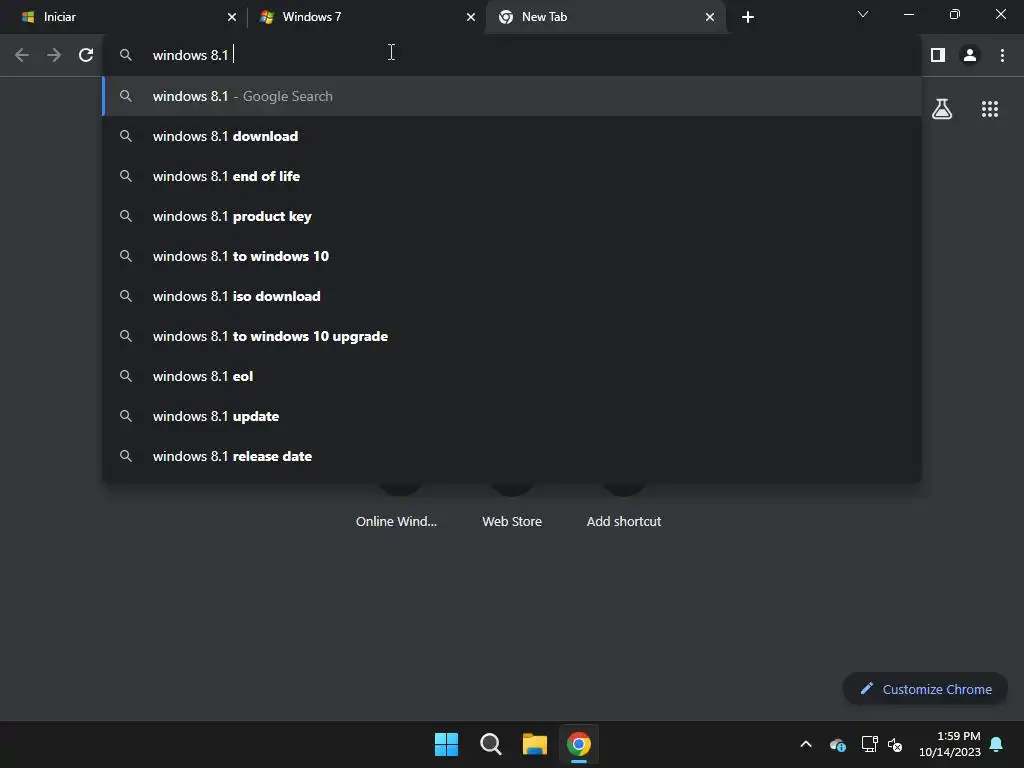Close the New Tab tab
The height and width of the screenshot is (768, 1024).
(710, 17)
